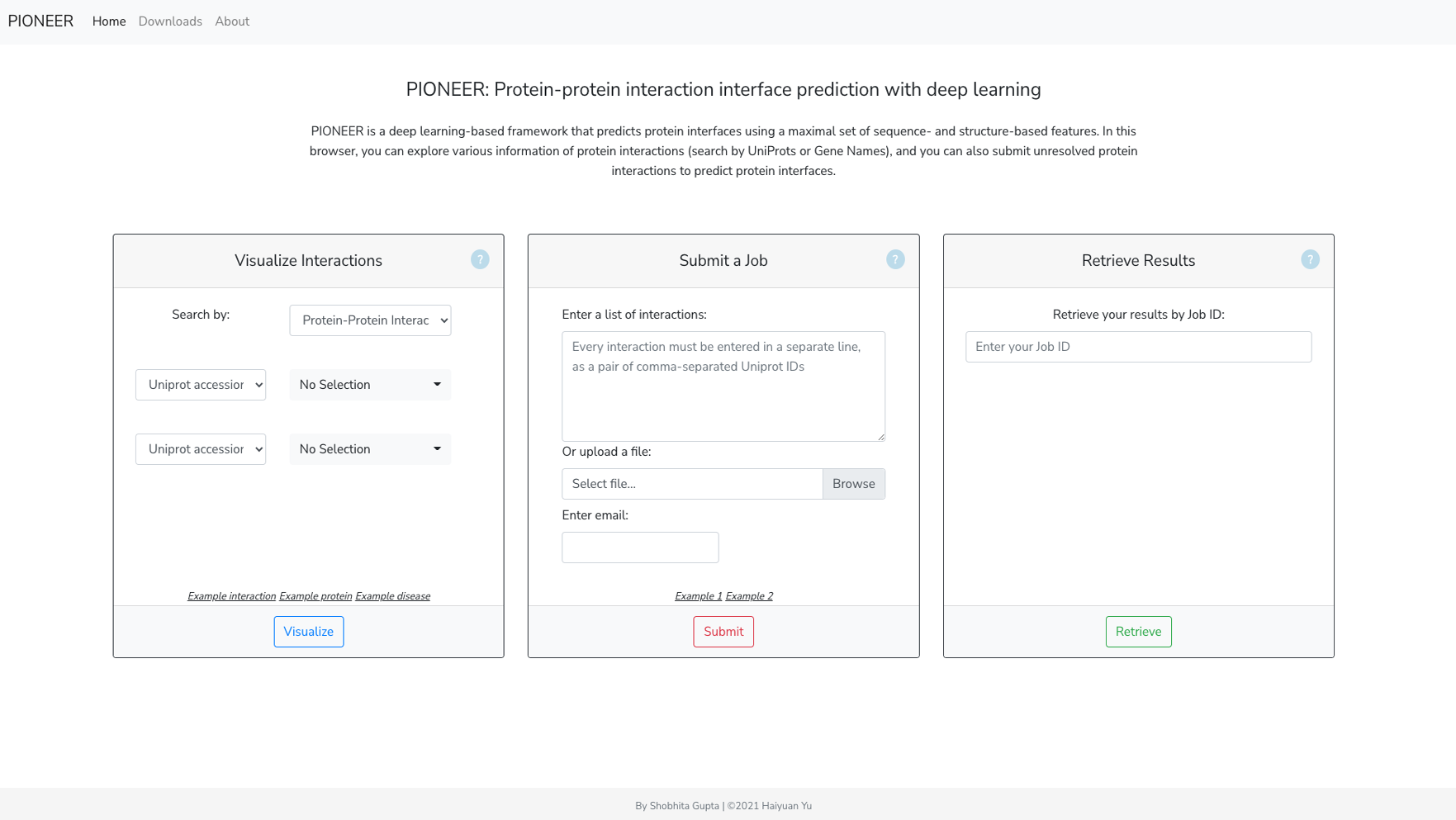Load the Example interaction link
Viewport: 1456px width, 820px height.
[231, 596]
